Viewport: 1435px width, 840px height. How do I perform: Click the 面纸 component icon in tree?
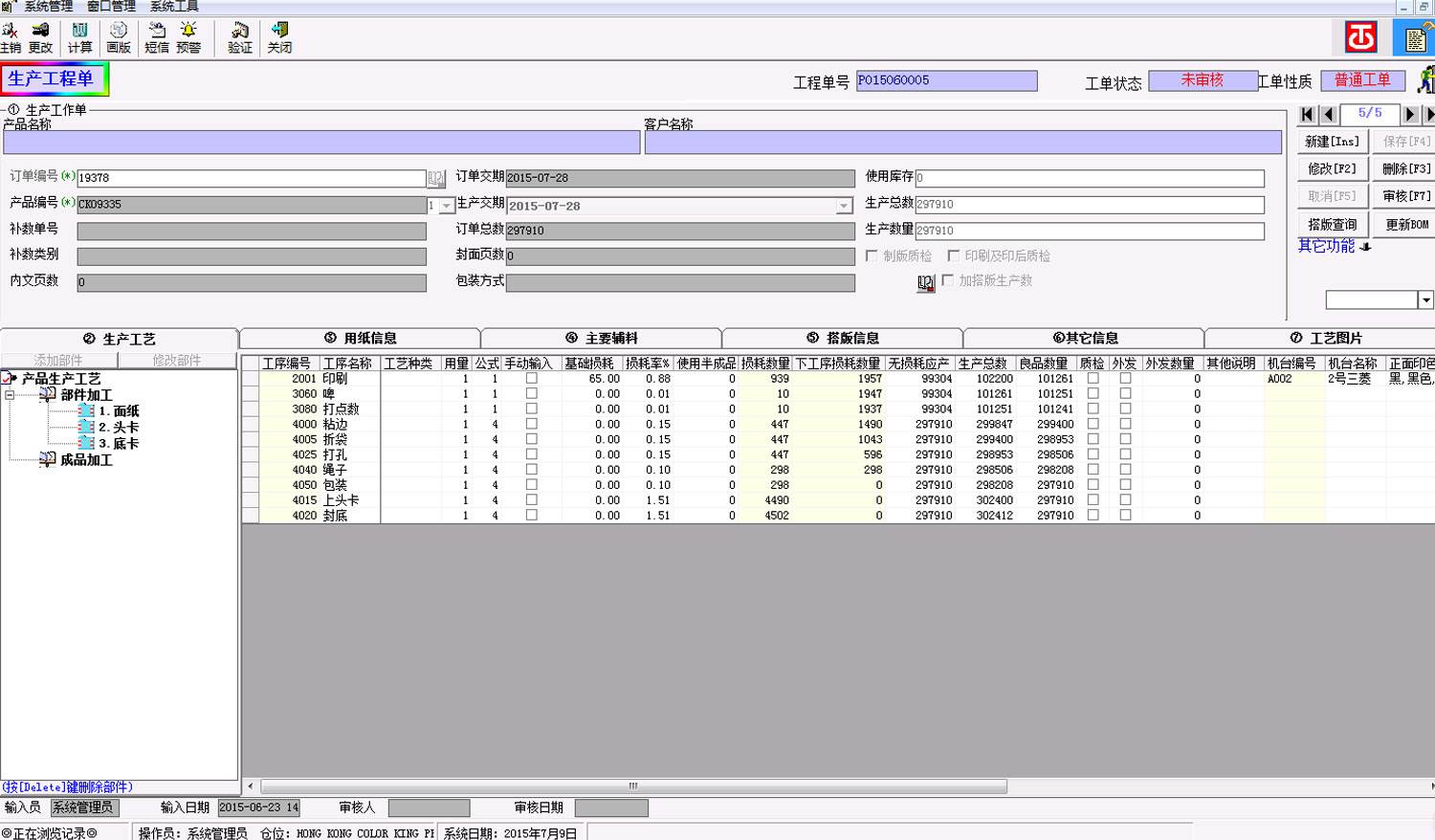[x=86, y=411]
